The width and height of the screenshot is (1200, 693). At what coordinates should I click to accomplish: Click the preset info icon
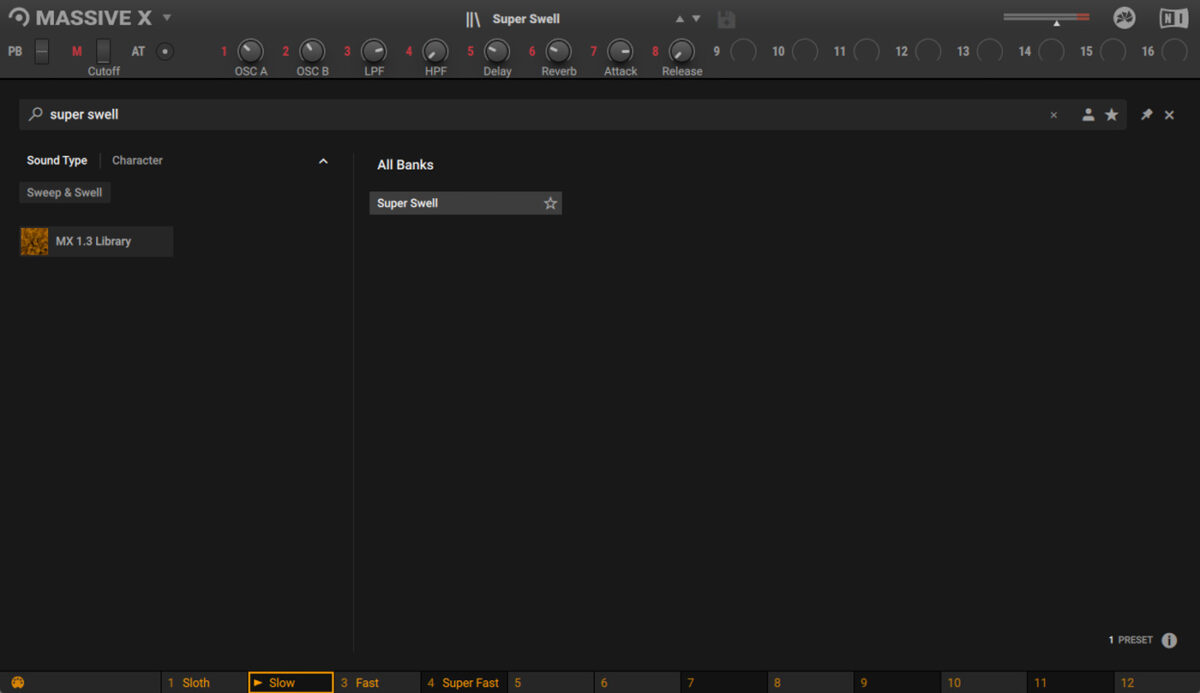[x=1169, y=640]
